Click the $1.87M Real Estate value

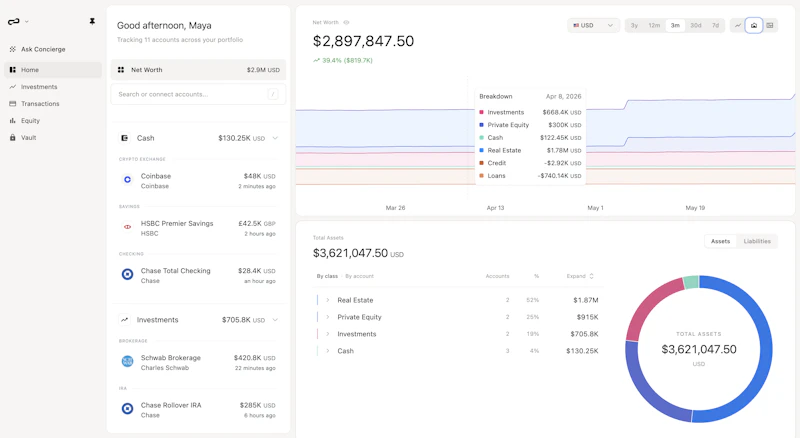585,300
